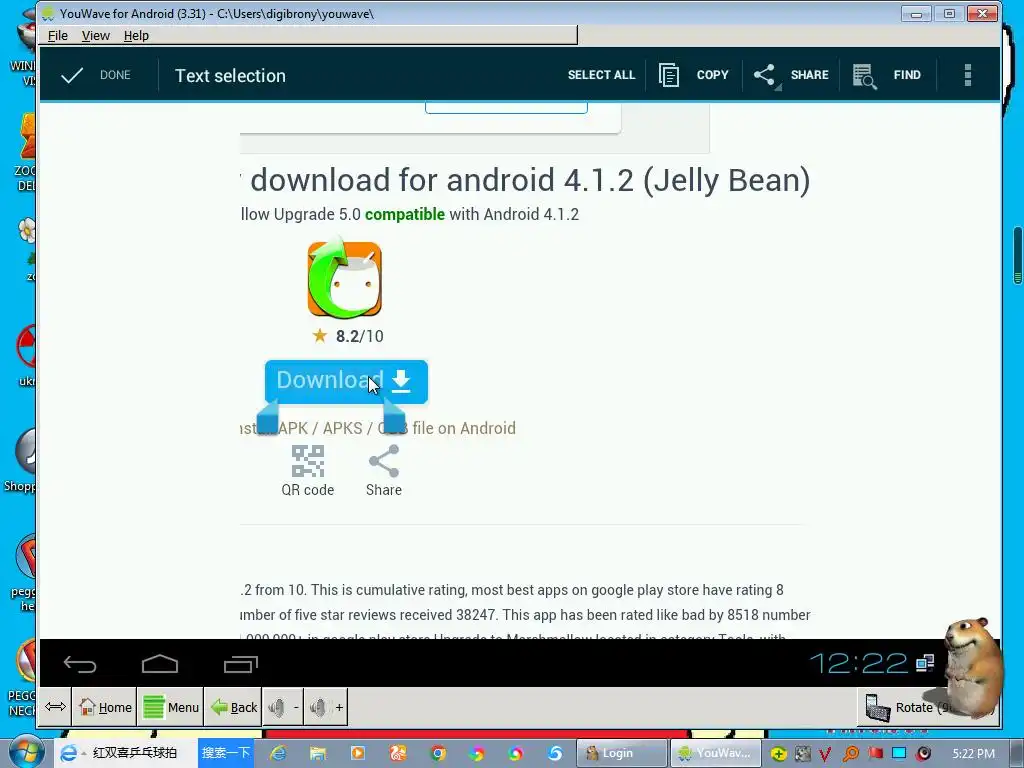Click the green plus tray icon
This screenshot has width=1024, height=768.
click(778, 754)
